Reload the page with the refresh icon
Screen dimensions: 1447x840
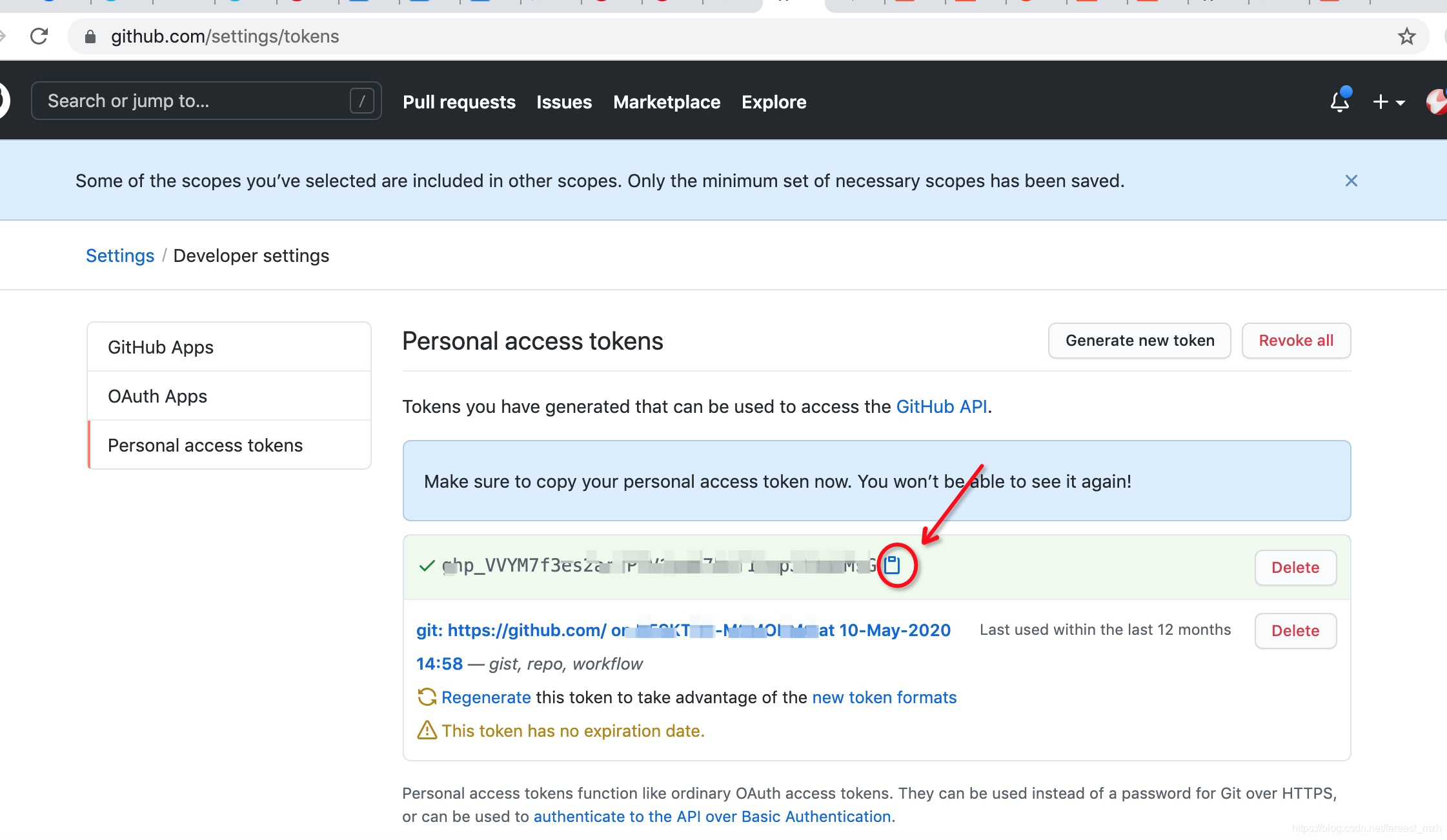coord(39,36)
